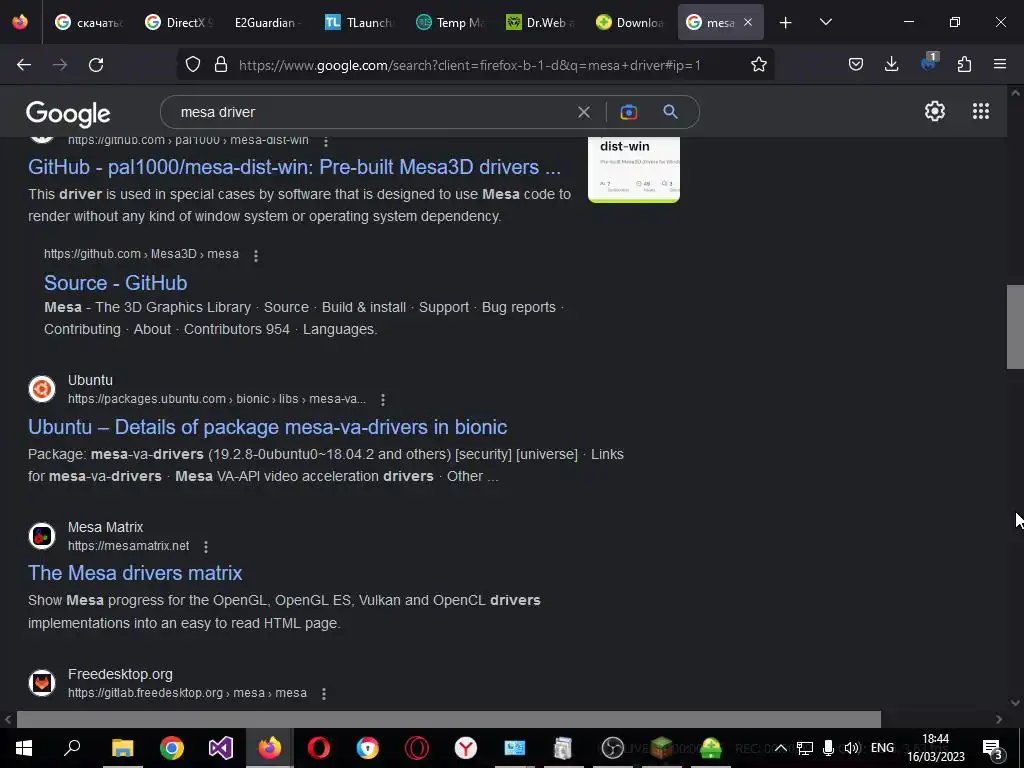Image resolution: width=1024 pixels, height=768 pixels.
Task: Open Firefox extensions puzzle icon
Action: [x=964, y=65]
